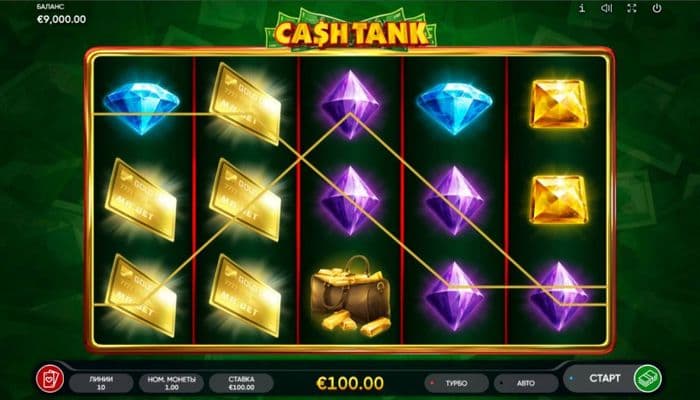
Task: Open the ЛИНИИ 10 lines selector
Action: pos(101,383)
